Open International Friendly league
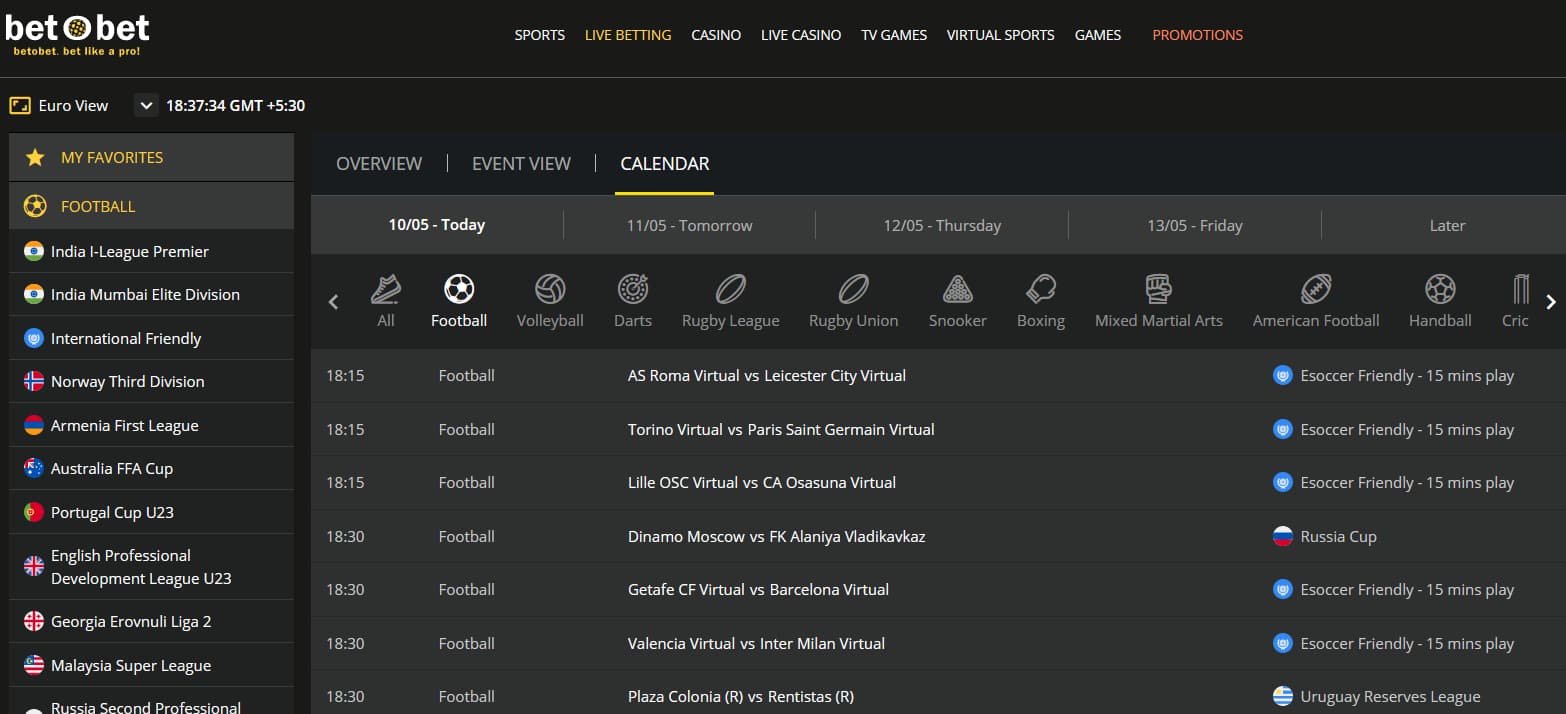 click(x=151, y=338)
